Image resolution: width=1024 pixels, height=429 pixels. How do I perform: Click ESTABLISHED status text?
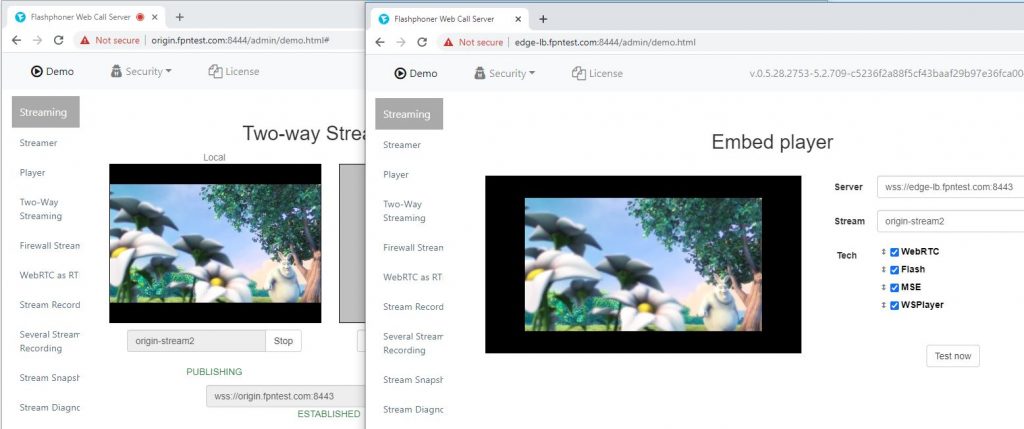click(328, 414)
